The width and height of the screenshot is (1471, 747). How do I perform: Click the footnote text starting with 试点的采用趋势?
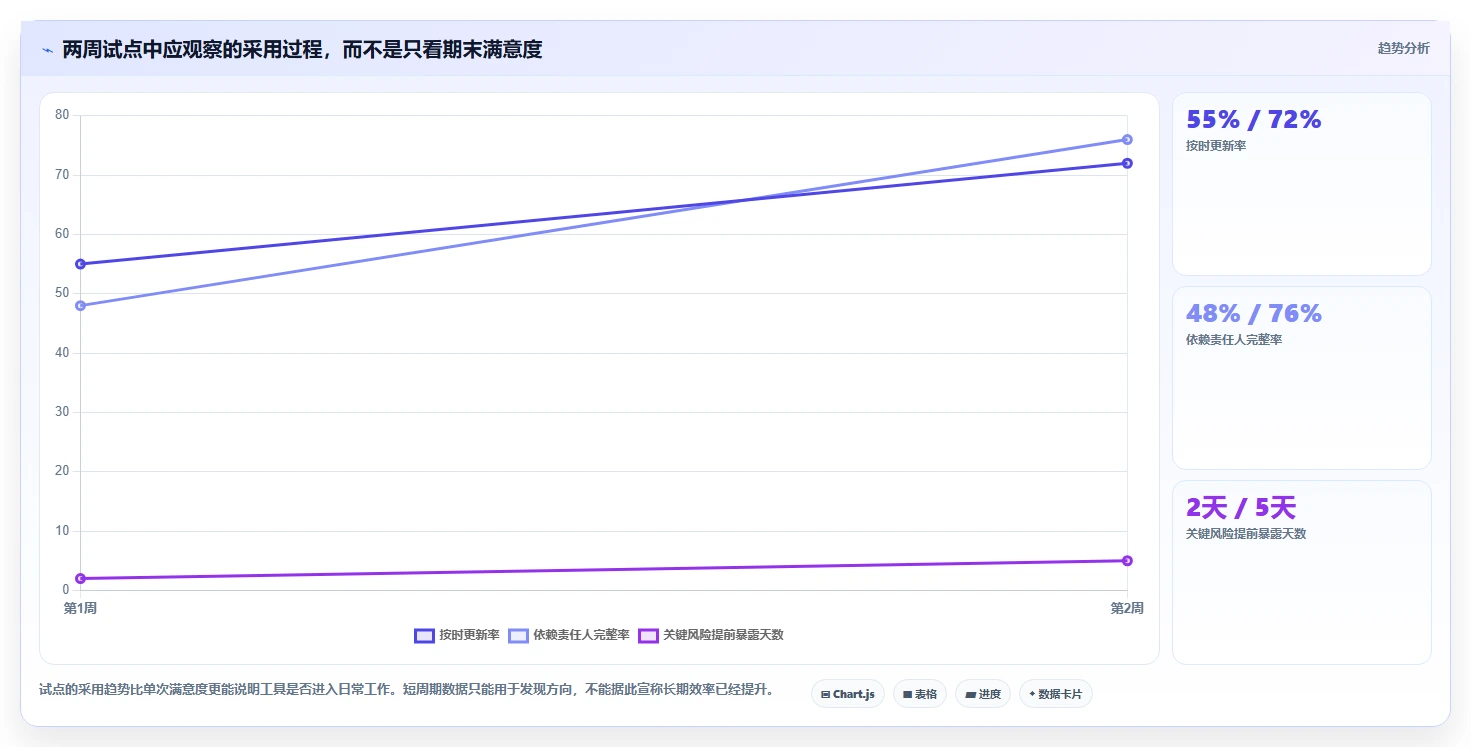[406, 690]
